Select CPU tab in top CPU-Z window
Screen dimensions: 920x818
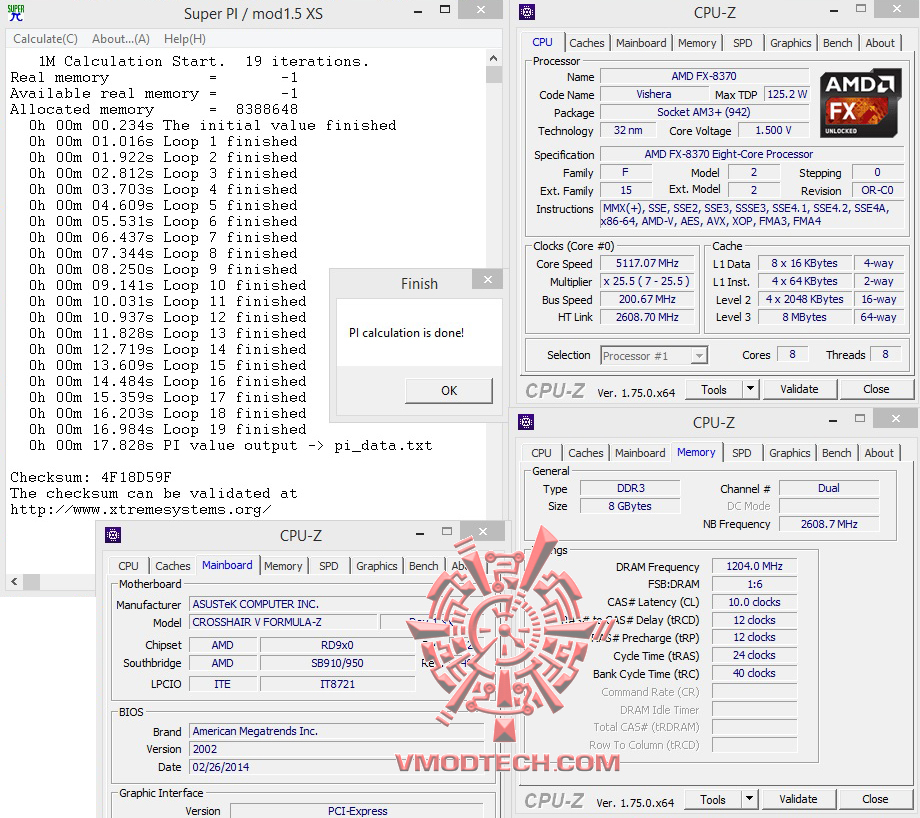pyautogui.click(x=542, y=42)
